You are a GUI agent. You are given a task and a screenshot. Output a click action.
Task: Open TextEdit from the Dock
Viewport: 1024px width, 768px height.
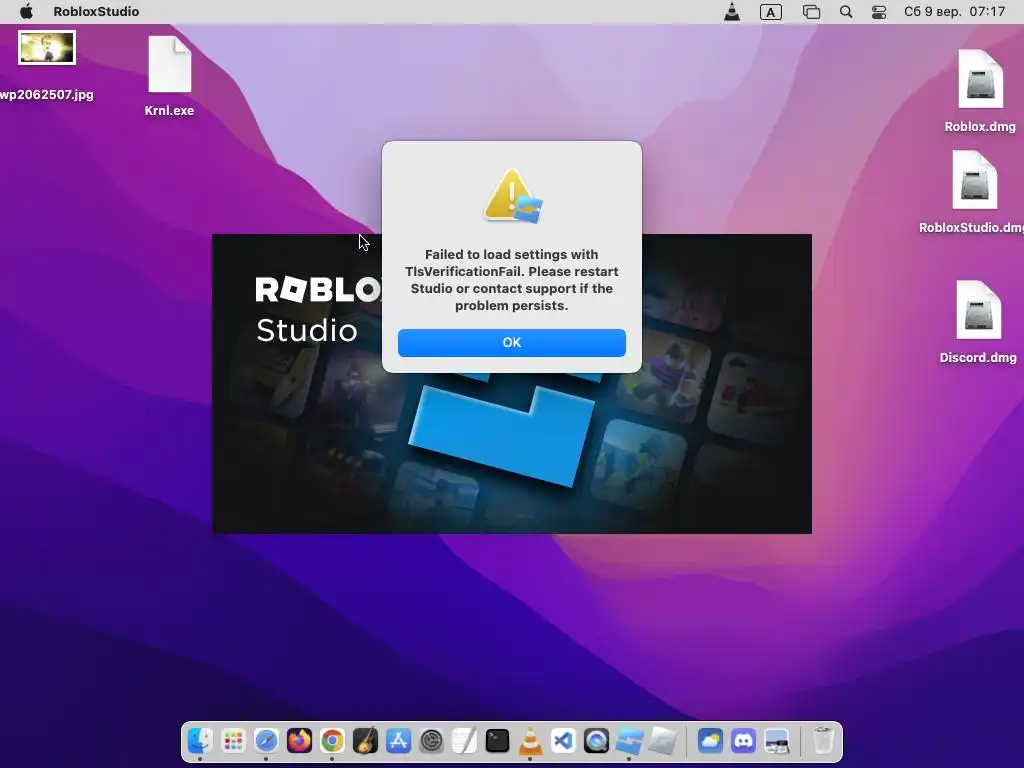464,741
